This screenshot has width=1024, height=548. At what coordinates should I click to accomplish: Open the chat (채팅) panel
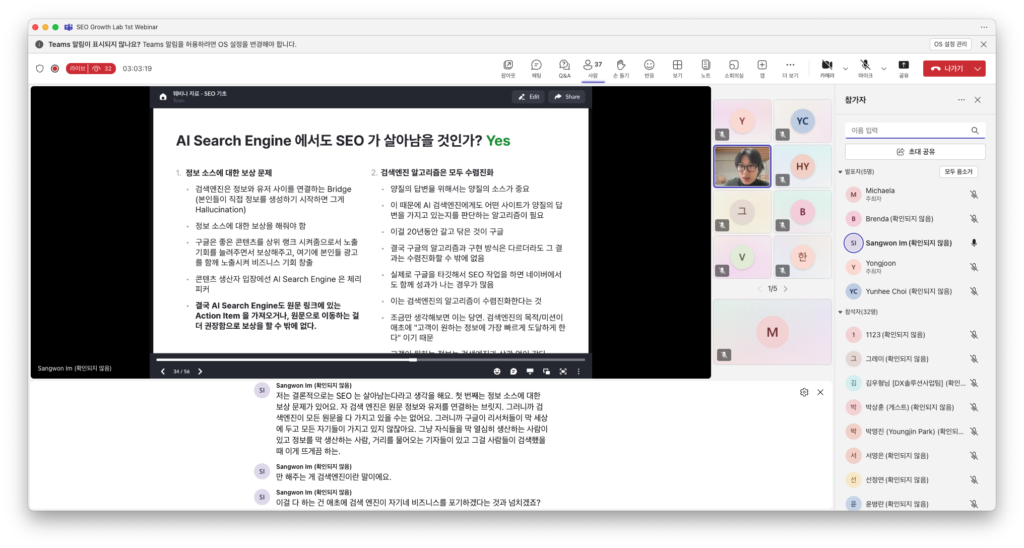coord(536,69)
